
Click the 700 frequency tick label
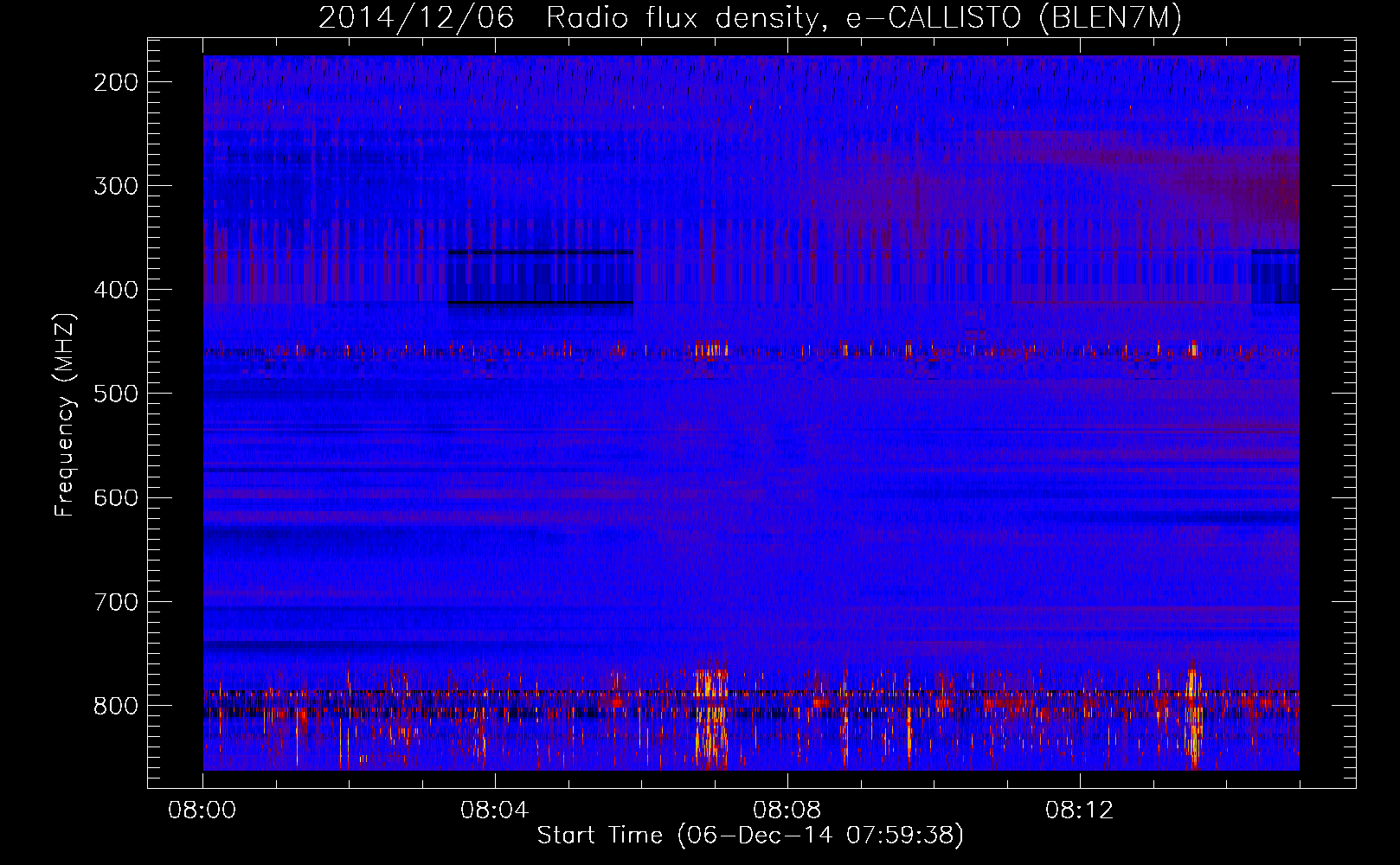click(x=116, y=601)
